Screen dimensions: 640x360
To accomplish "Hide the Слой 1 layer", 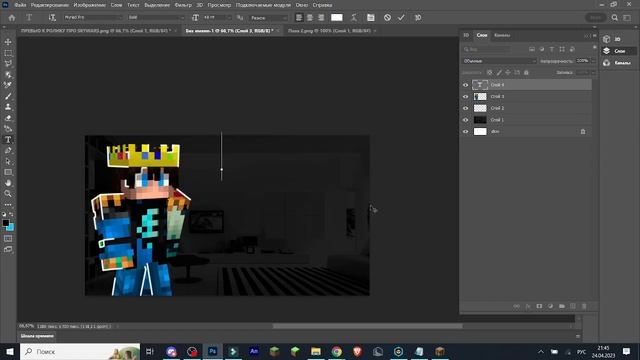I will (x=466, y=120).
